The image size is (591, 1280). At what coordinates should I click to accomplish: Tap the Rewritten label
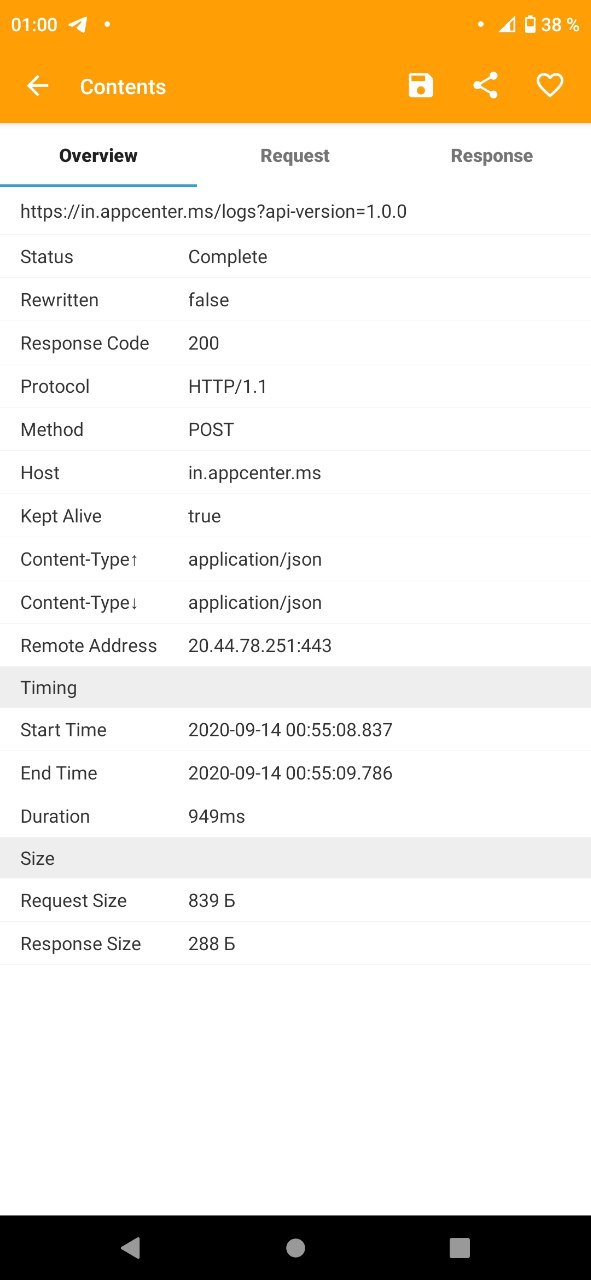tap(59, 300)
